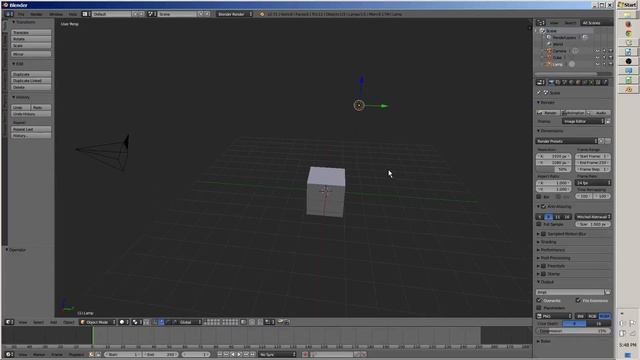Open the Render properties tab icon
Screen dimensions: 640x360
coord(551,82)
